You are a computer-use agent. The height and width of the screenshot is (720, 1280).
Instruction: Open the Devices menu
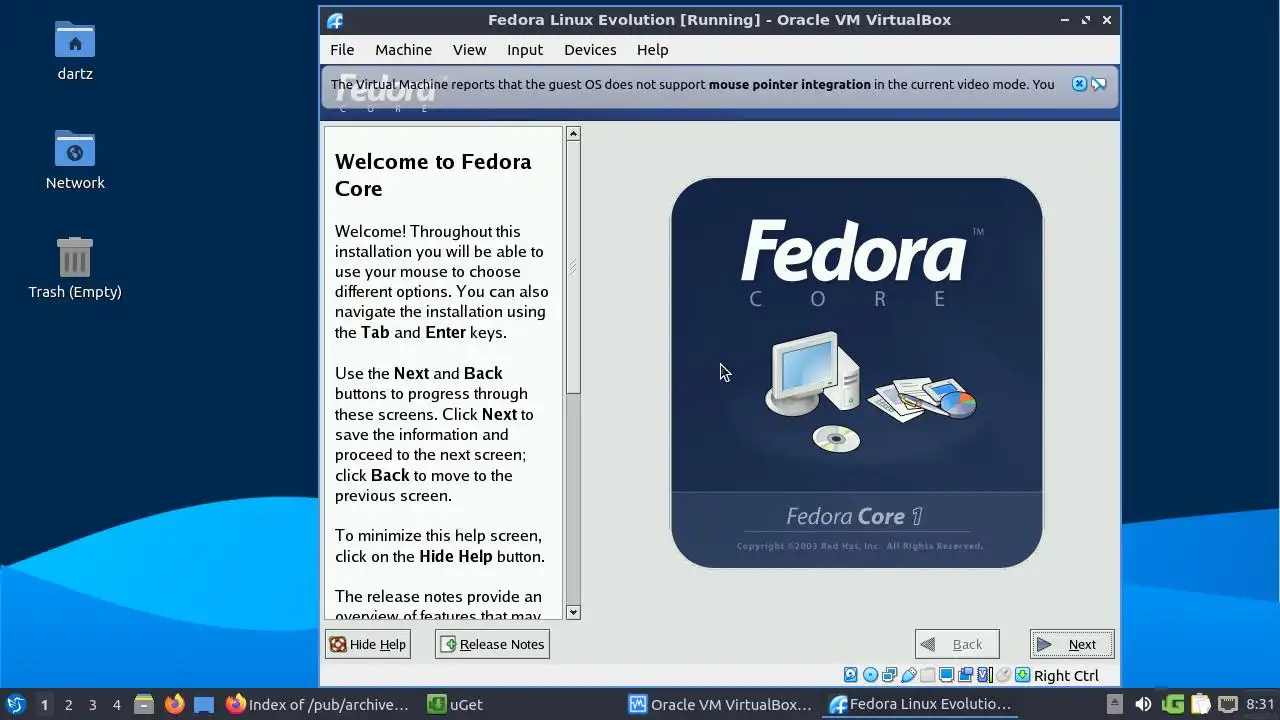[590, 50]
